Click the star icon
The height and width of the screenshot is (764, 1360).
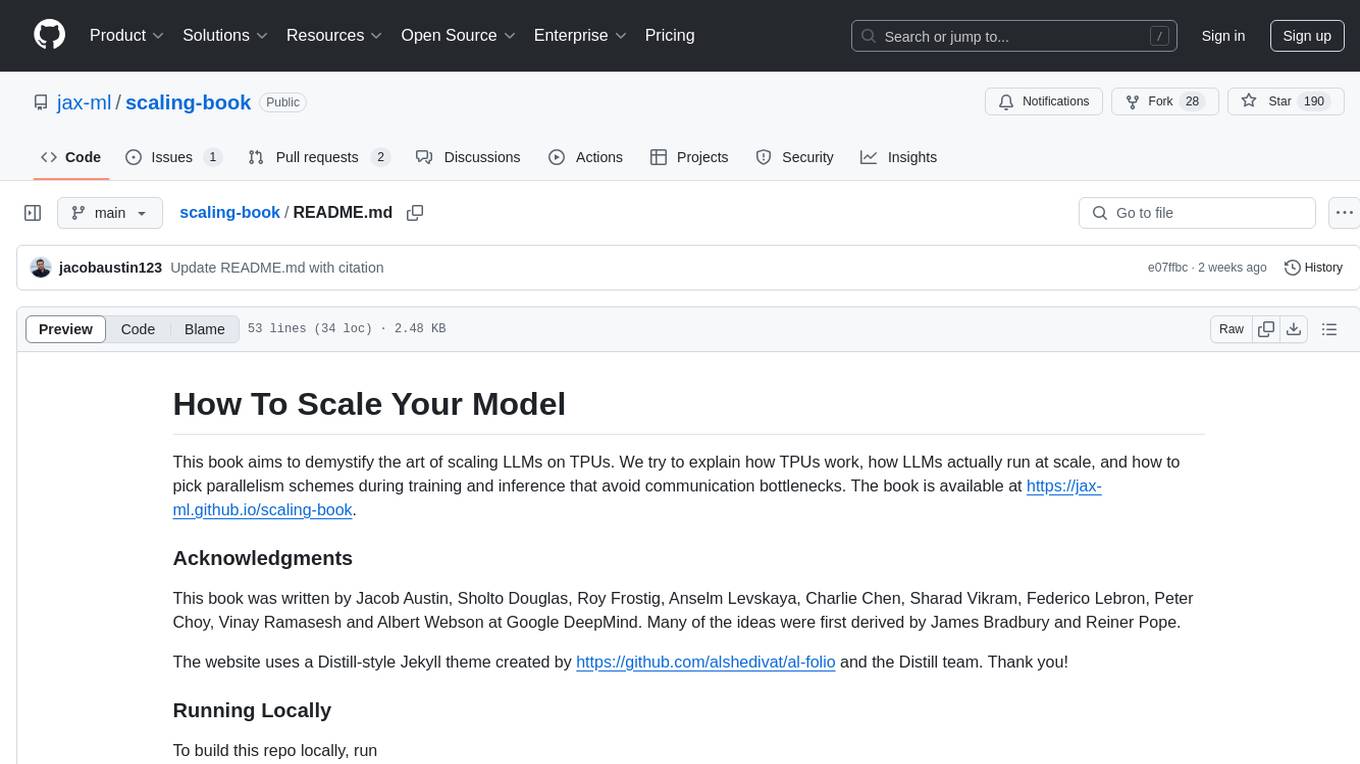tap(1249, 101)
